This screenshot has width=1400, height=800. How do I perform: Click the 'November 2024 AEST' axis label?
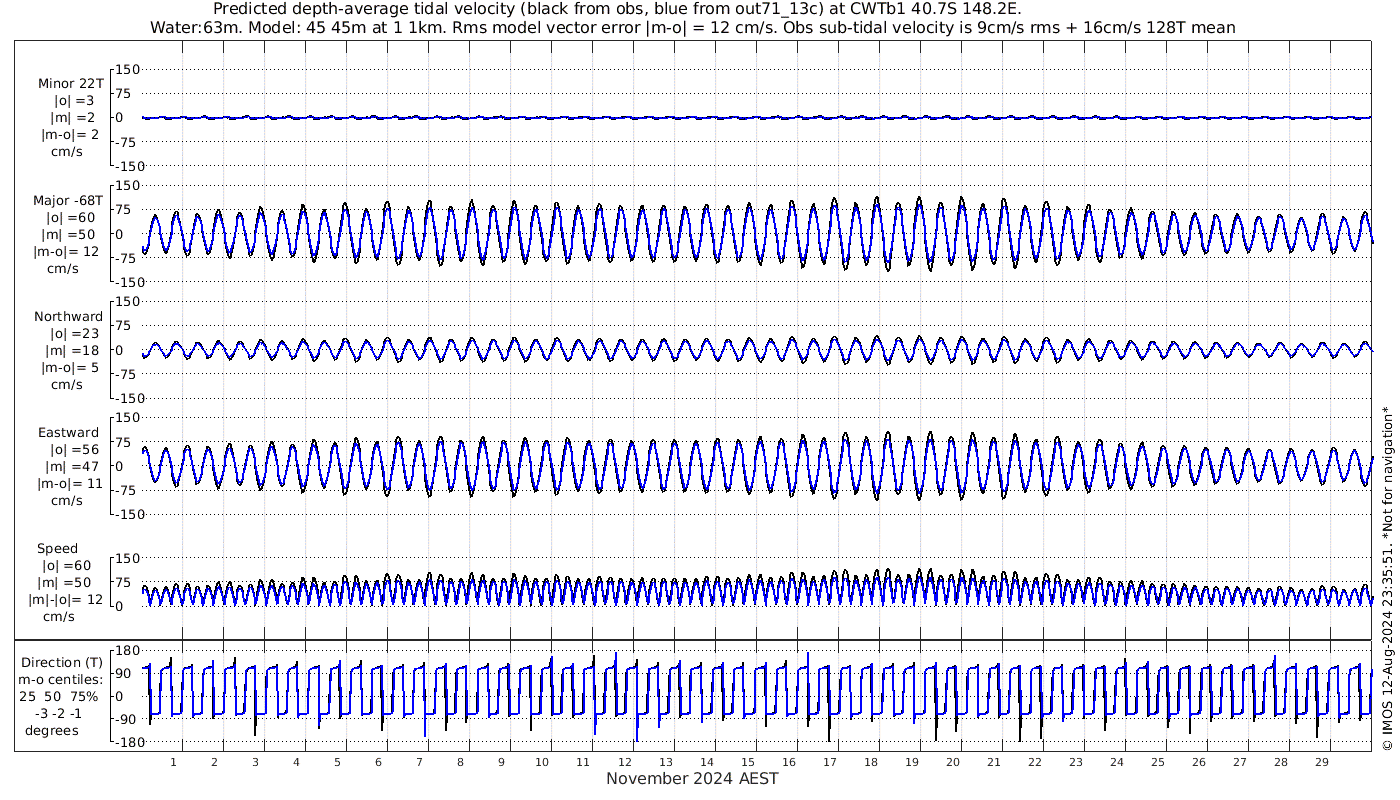692,778
